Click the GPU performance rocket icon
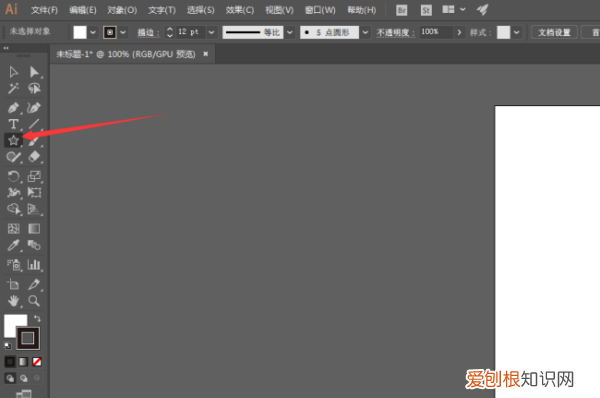Screen dimensions: 600x398 point(483,10)
